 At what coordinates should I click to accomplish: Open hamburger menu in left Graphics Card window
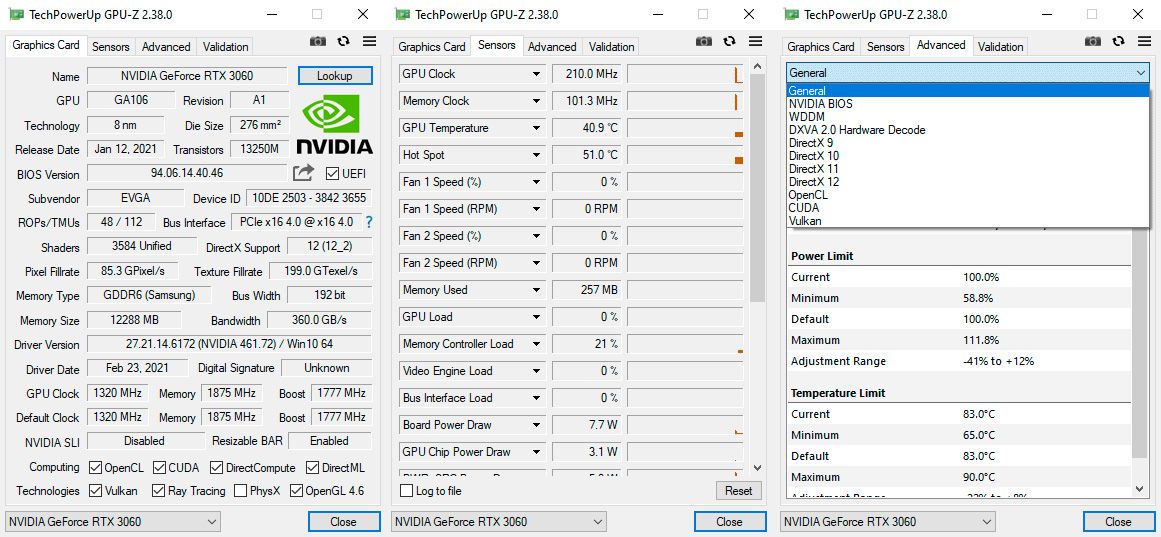pyautogui.click(x=369, y=41)
